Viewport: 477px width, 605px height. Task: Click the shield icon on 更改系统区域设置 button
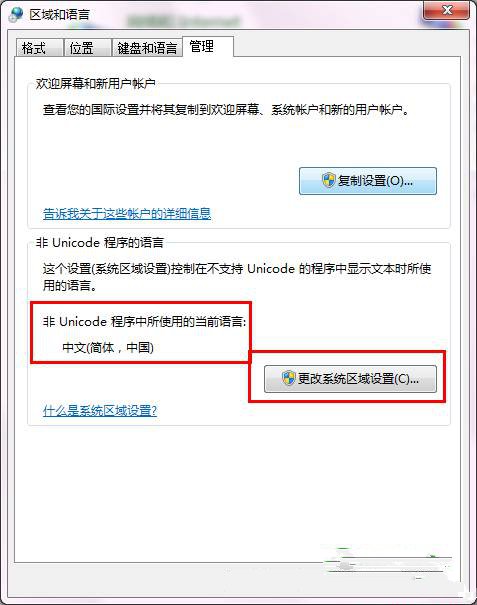pos(288,379)
